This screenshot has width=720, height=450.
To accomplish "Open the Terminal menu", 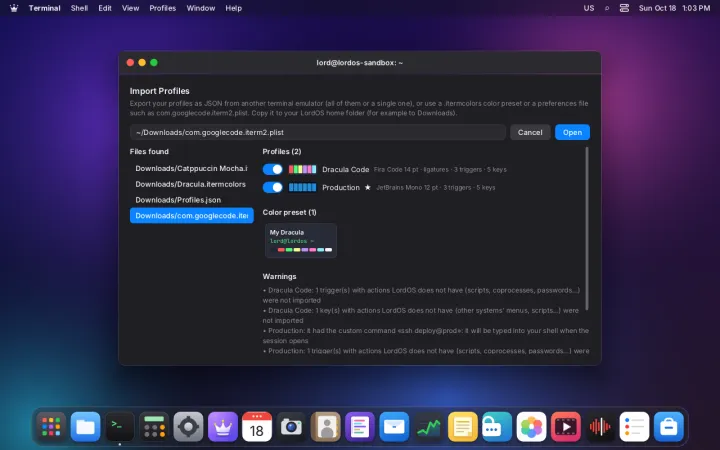I will [x=45, y=8].
